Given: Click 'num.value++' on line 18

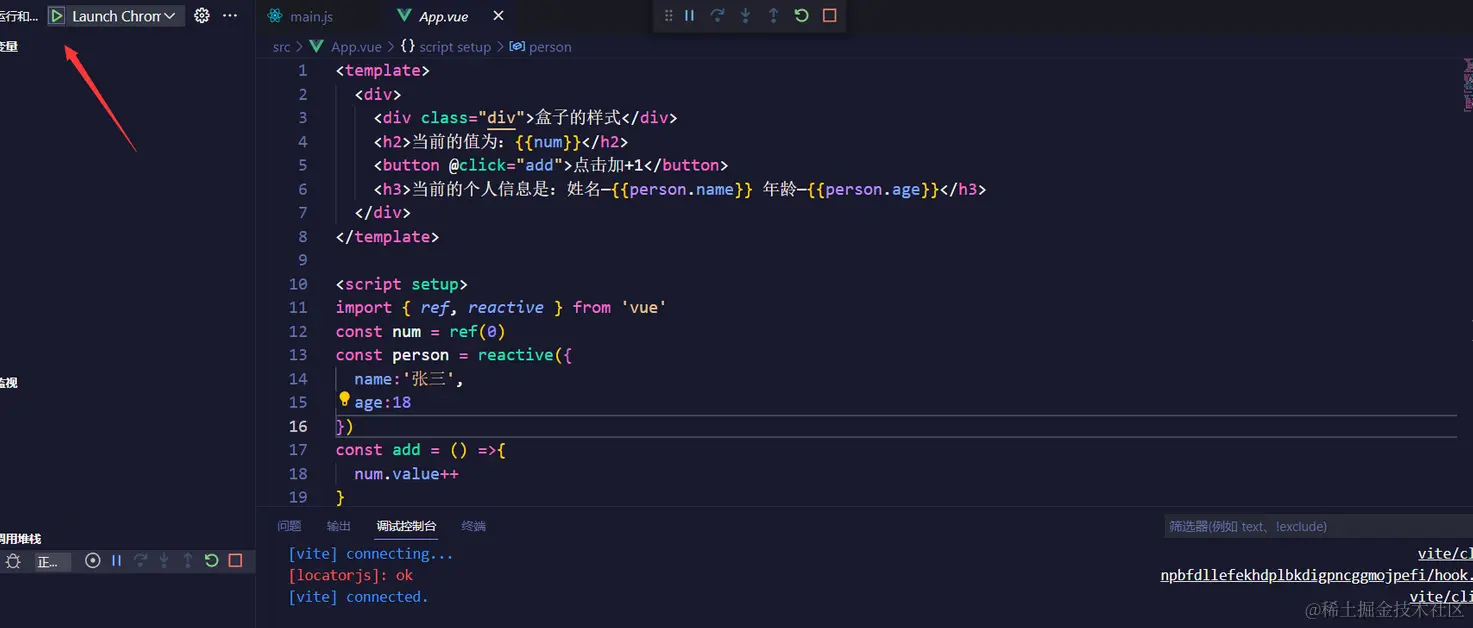Looking at the screenshot, I should click(406, 474).
